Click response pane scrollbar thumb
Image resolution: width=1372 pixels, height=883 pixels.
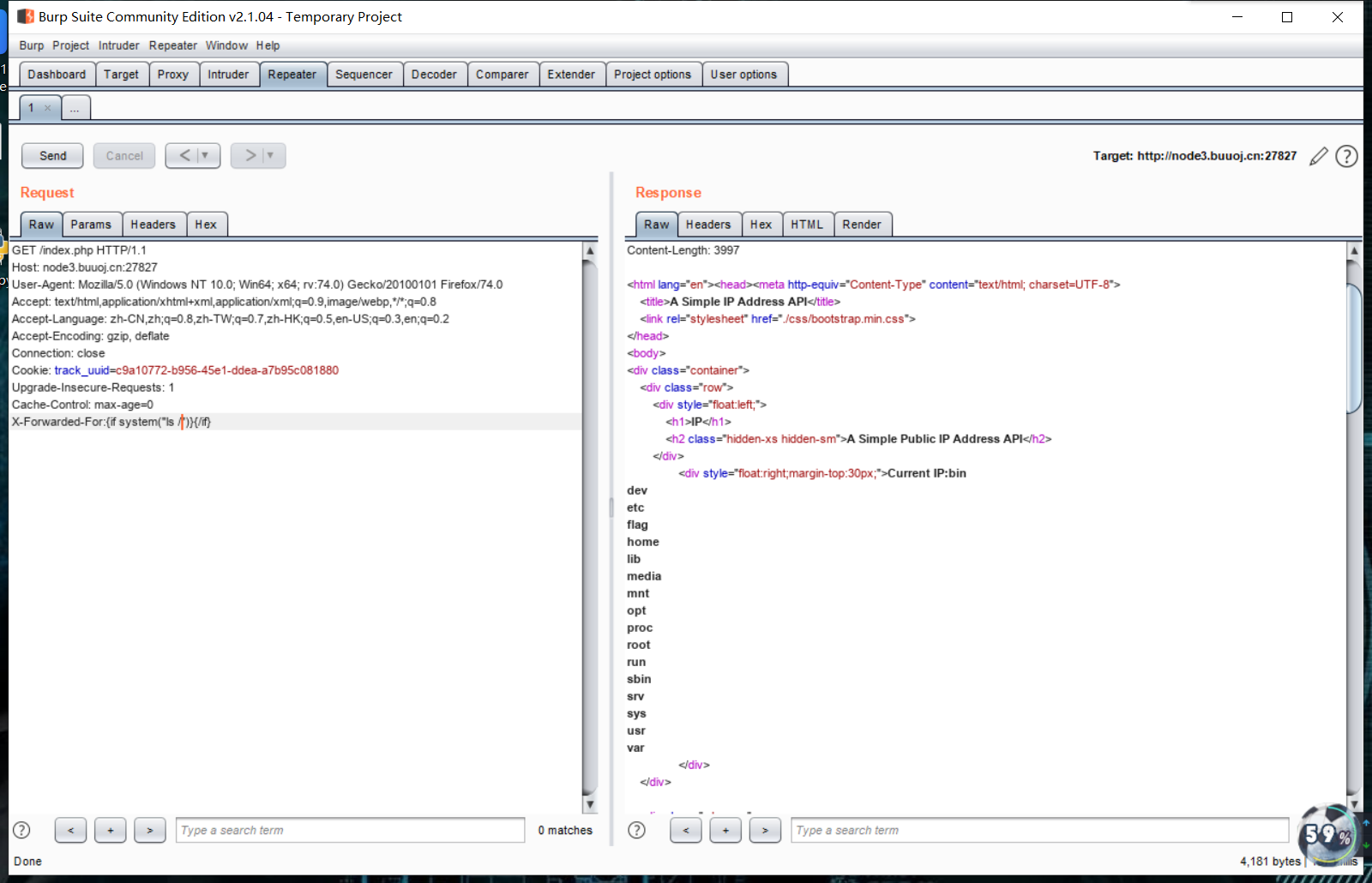coord(1355,347)
